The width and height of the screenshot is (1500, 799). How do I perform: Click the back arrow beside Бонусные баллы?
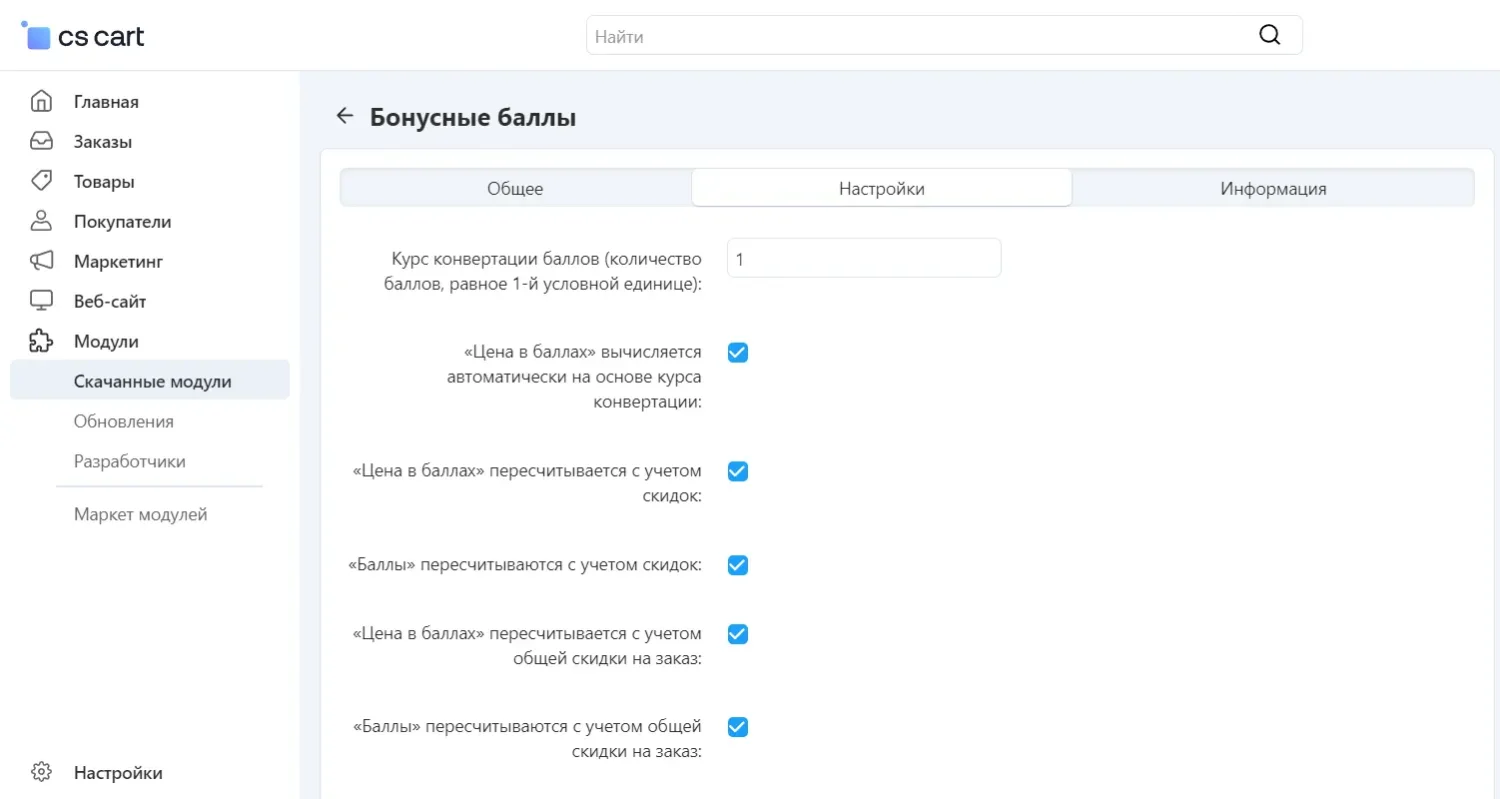tap(345, 116)
